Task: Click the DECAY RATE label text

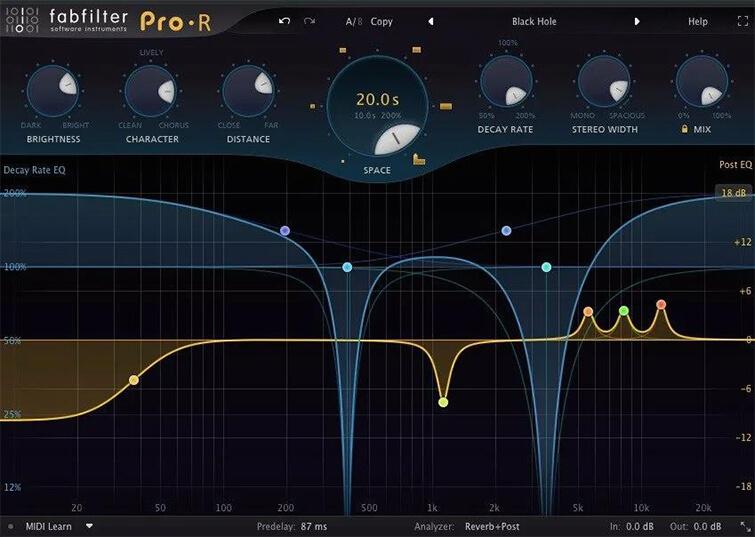Action: pyautogui.click(x=505, y=130)
